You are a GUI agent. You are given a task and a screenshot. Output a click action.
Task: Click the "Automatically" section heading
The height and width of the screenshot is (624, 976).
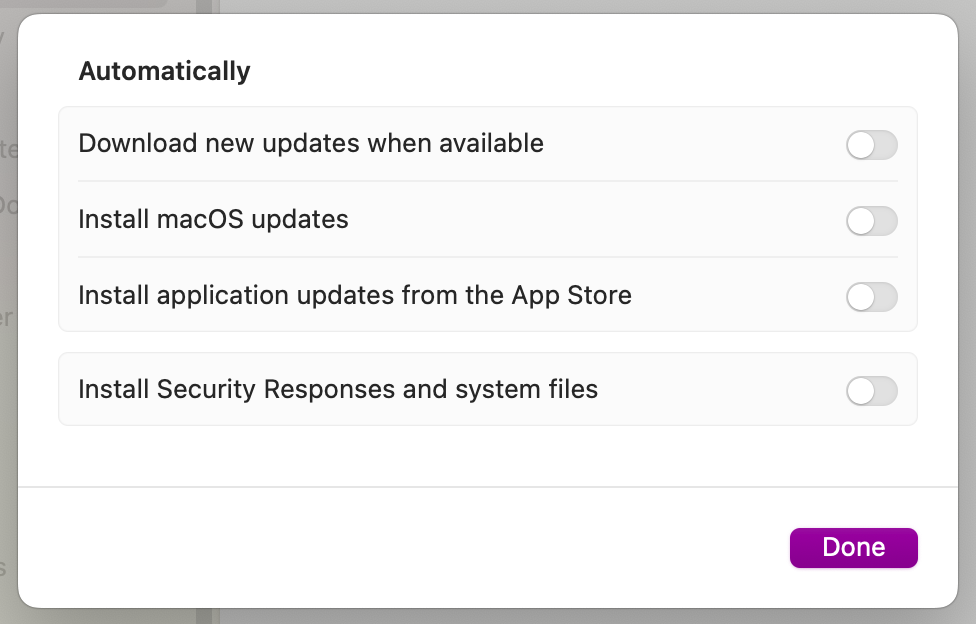click(x=164, y=72)
